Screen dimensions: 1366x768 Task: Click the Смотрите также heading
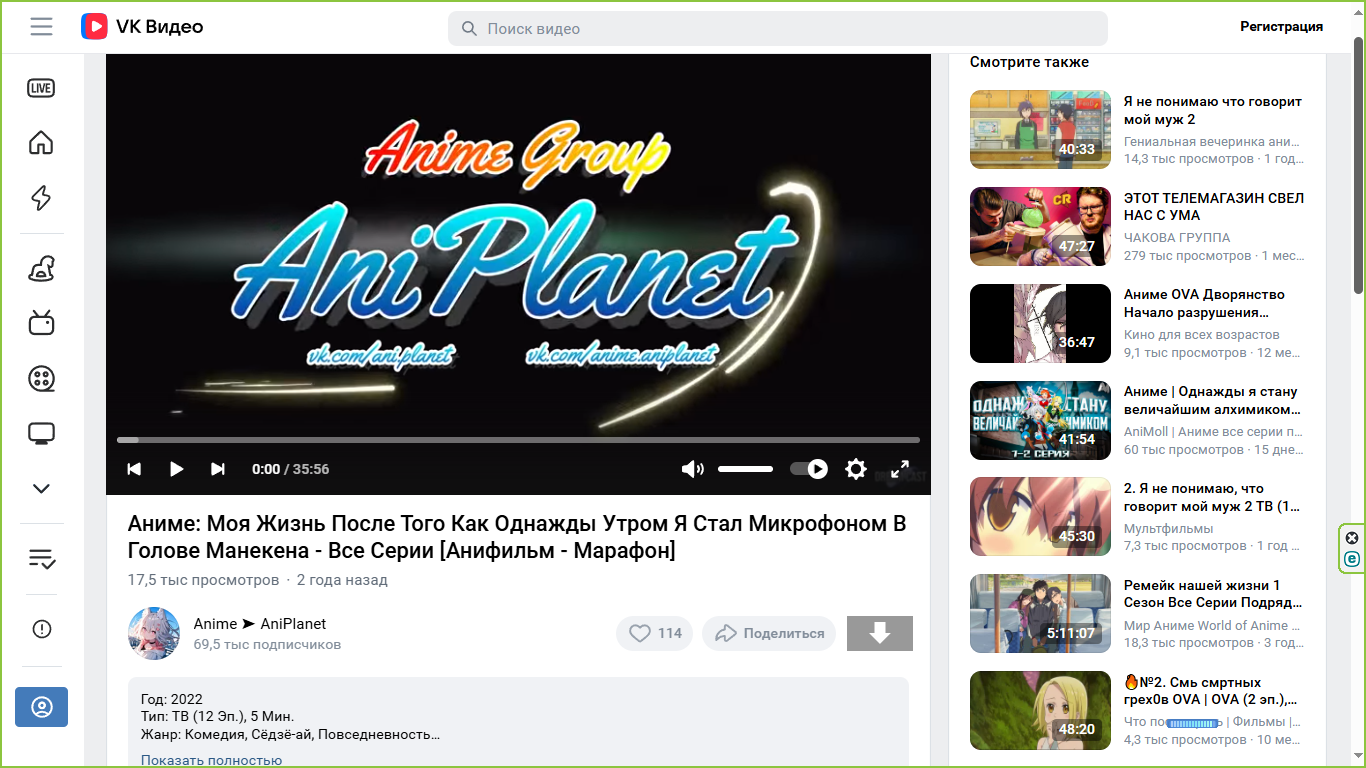(1029, 62)
